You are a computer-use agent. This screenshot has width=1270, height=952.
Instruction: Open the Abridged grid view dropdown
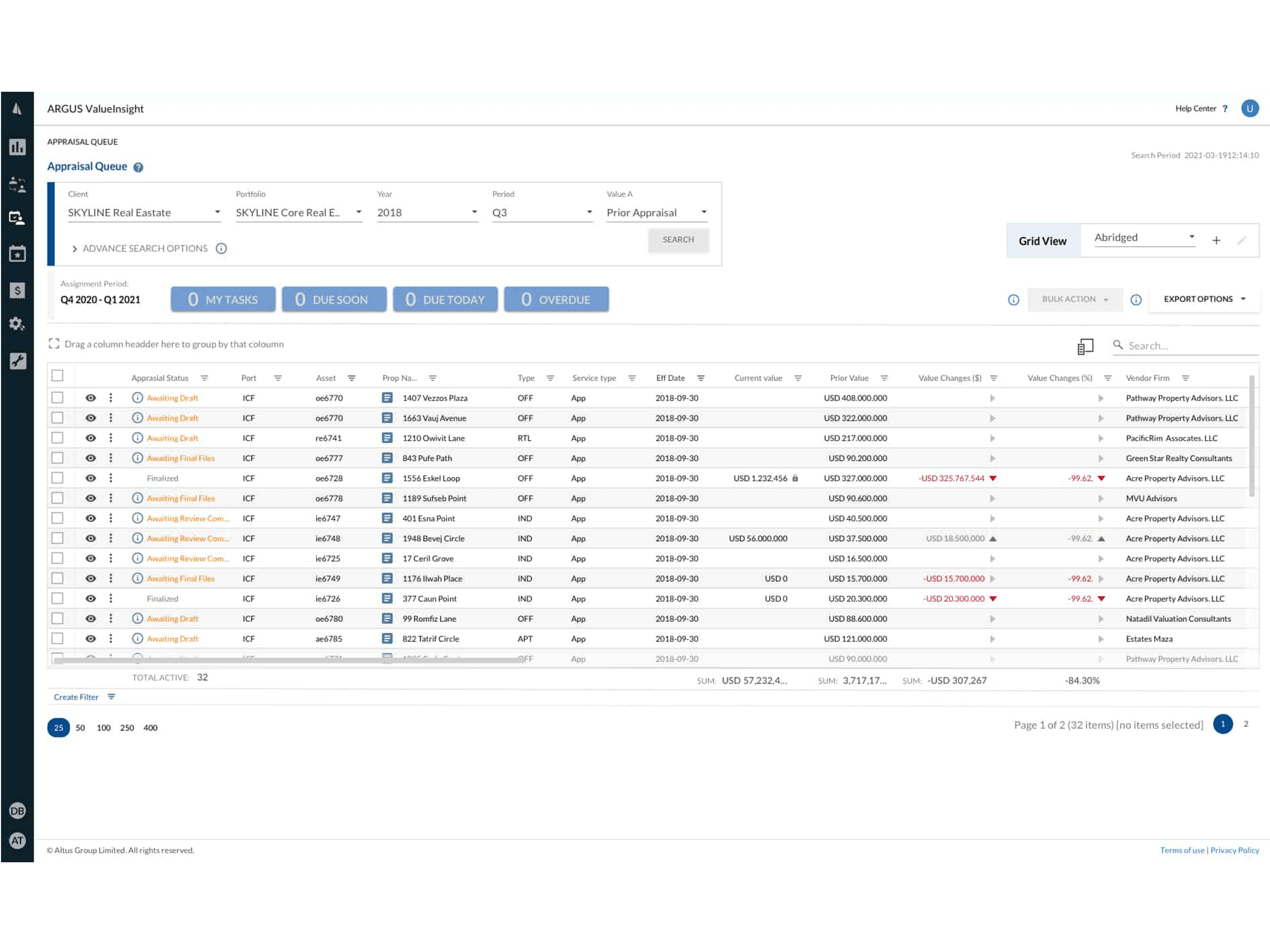(x=1145, y=238)
